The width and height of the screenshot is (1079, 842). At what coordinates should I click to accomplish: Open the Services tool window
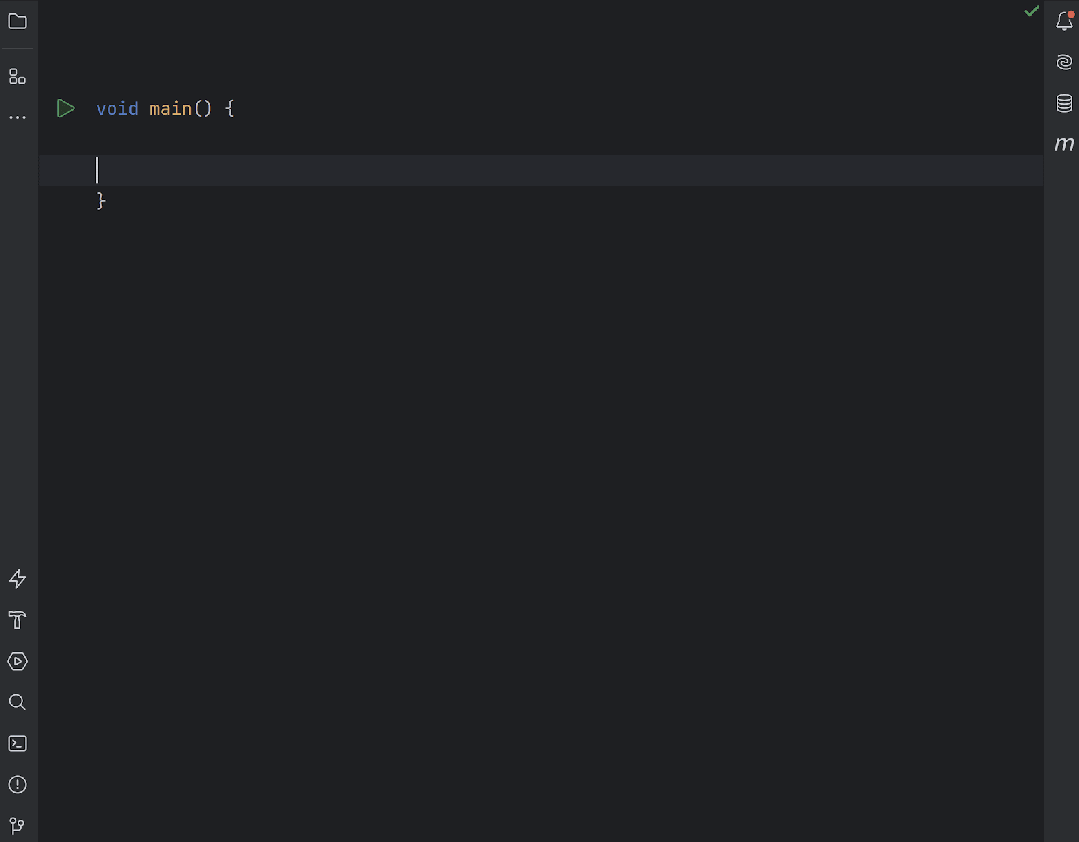coord(17,661)
